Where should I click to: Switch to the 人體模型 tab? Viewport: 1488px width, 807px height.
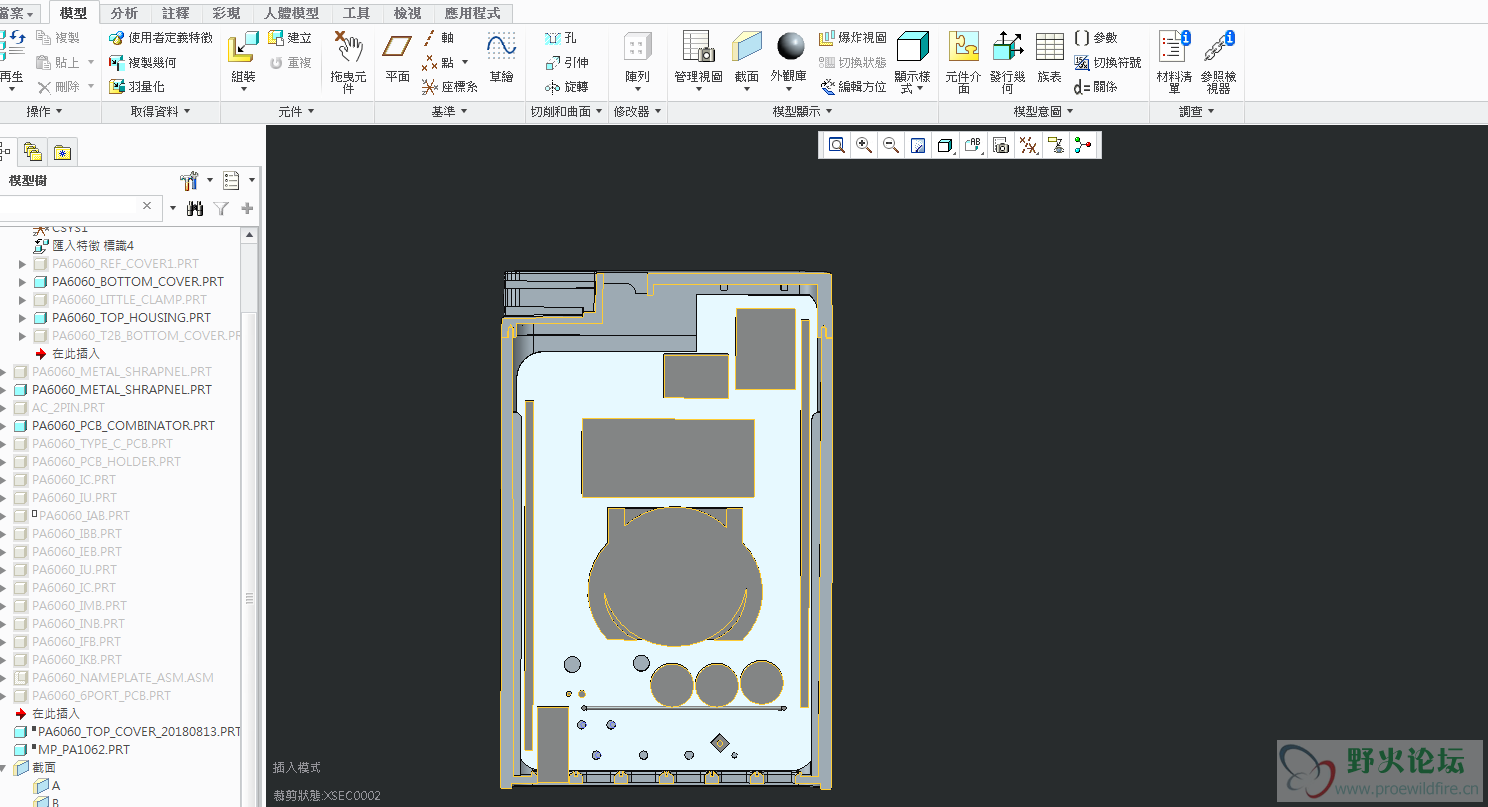tap(292, 13)
